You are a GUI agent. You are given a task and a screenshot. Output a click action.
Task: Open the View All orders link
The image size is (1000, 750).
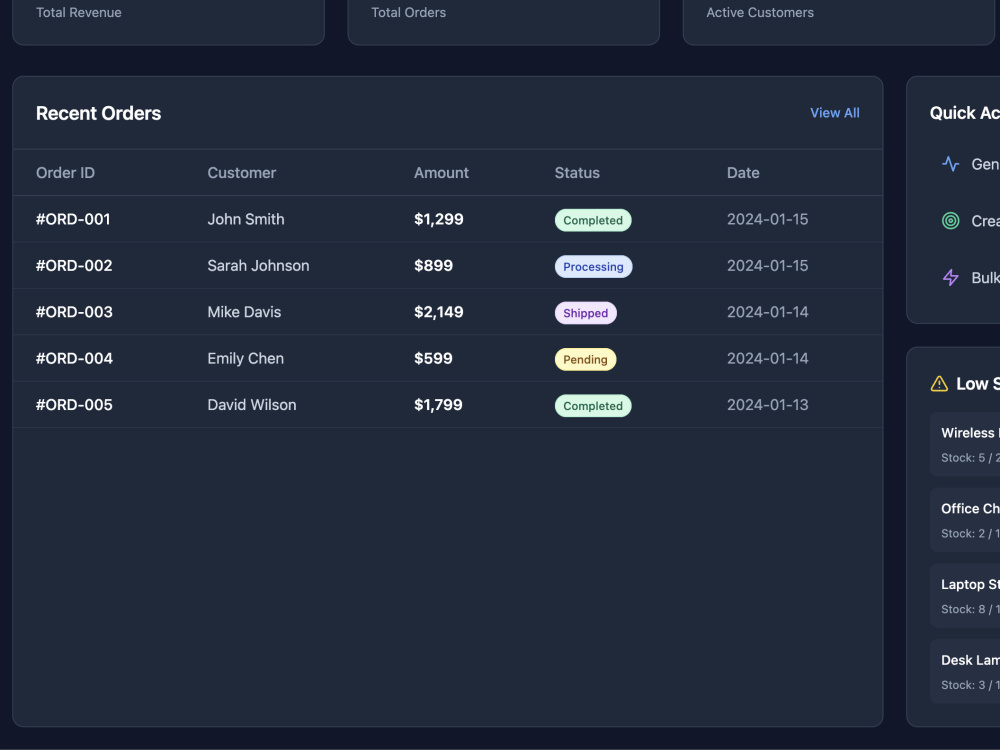point(834,113)
